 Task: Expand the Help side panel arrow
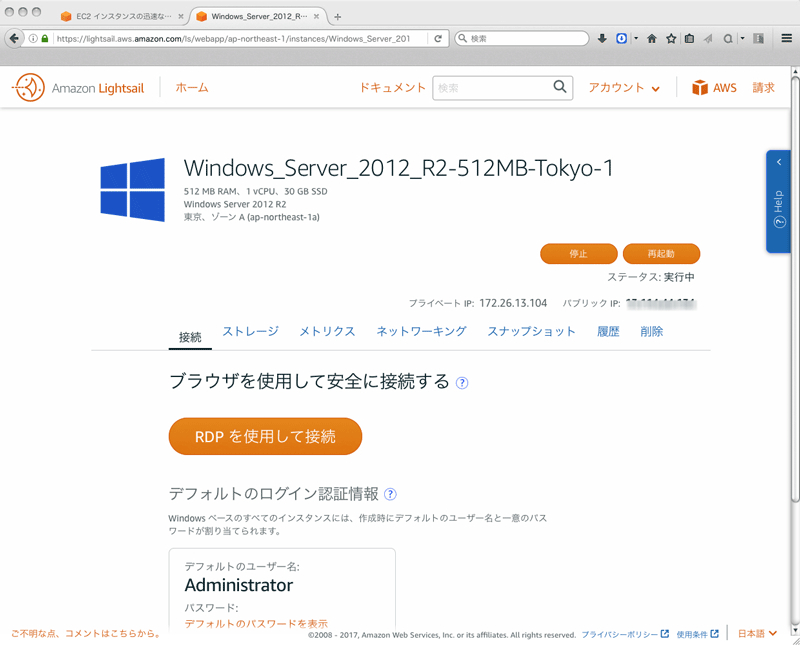779,162
